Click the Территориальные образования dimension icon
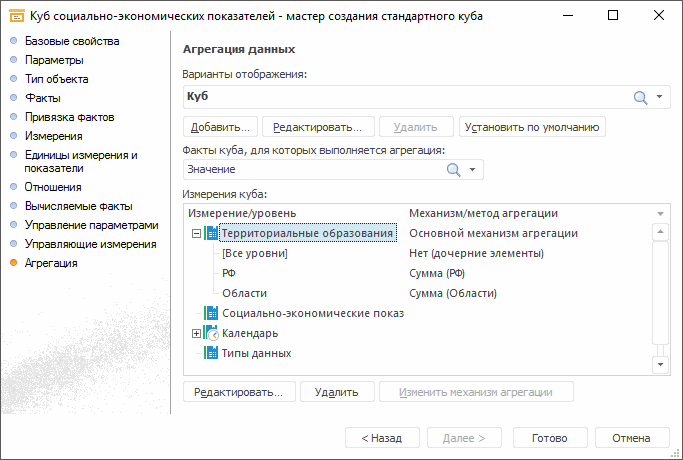Viewport: 683px width, 460px height. [x=211, y=233]
